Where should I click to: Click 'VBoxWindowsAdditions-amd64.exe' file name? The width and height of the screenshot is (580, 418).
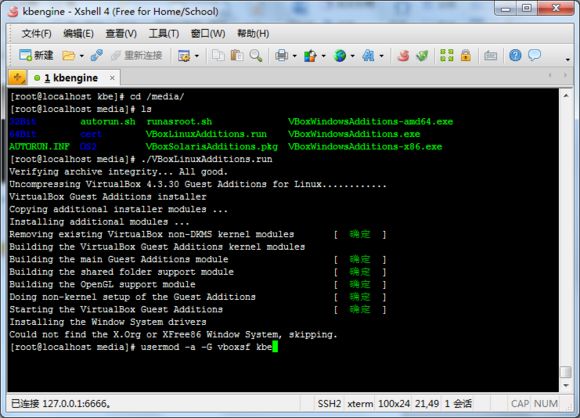370,121
